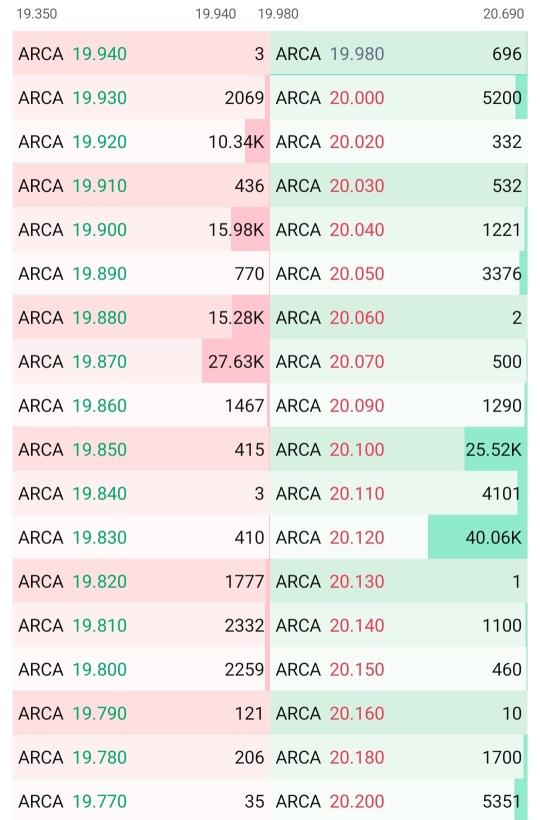Tap the bid price 19.880

pyautogui.click(x=99, y=317)
